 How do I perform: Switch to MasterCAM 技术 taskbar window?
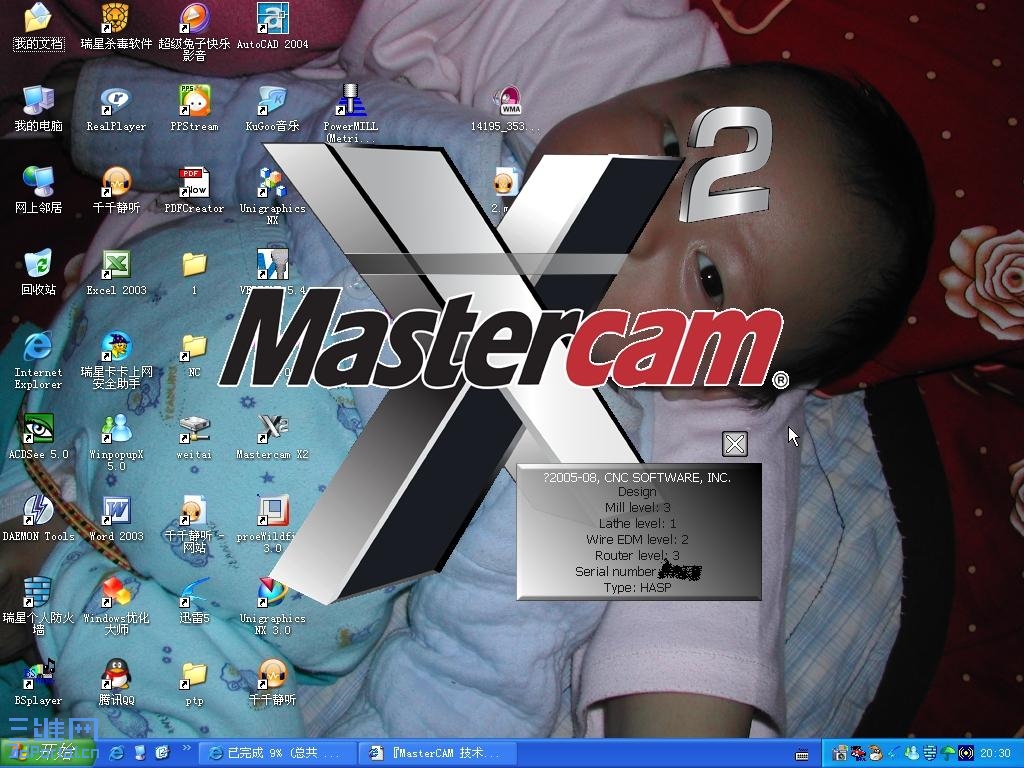[438, 753]
